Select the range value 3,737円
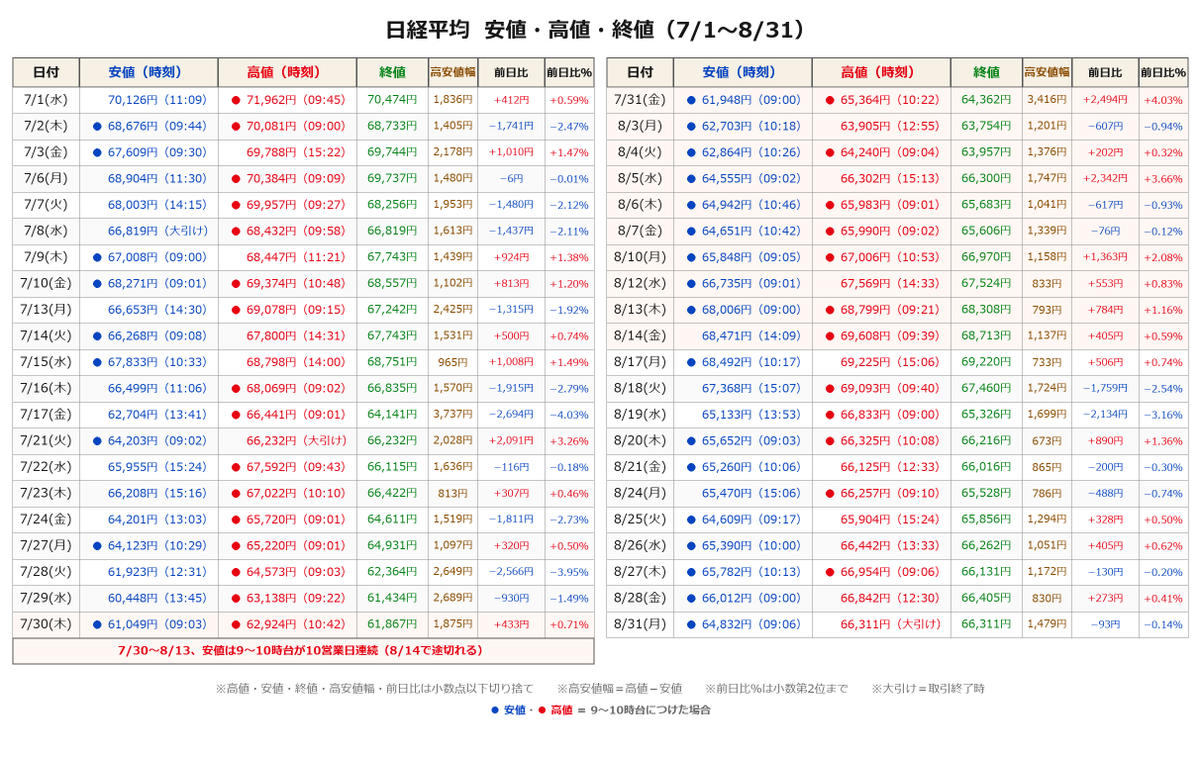 tap(453, 414)
